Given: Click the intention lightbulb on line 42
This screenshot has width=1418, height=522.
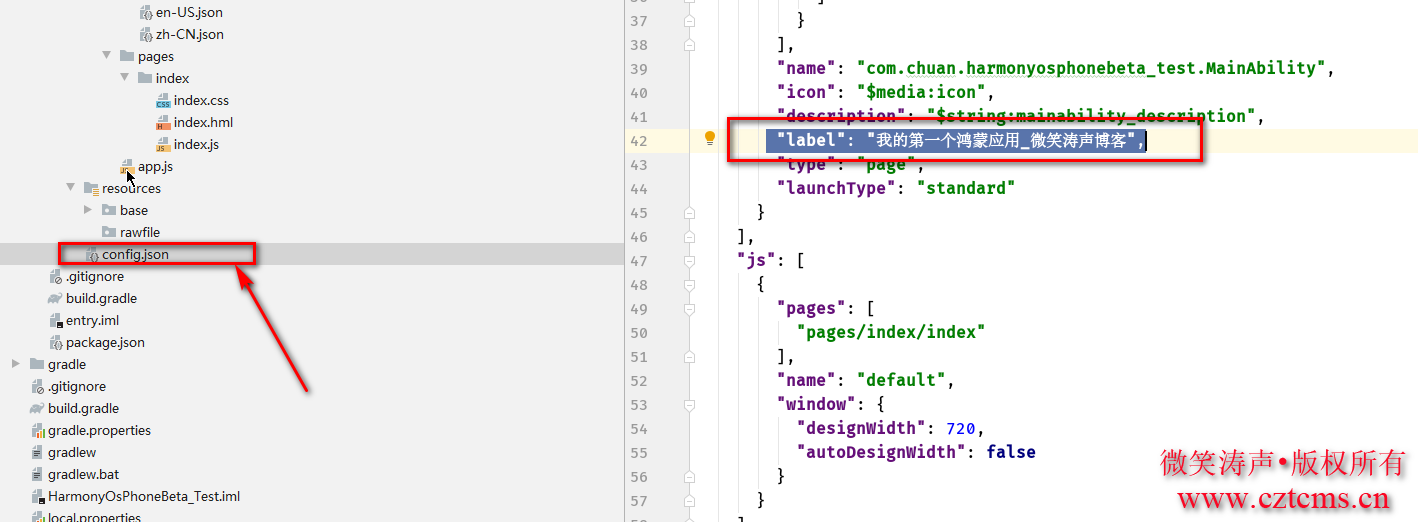Looking at the screenshot, I should [x=710, y=138].
